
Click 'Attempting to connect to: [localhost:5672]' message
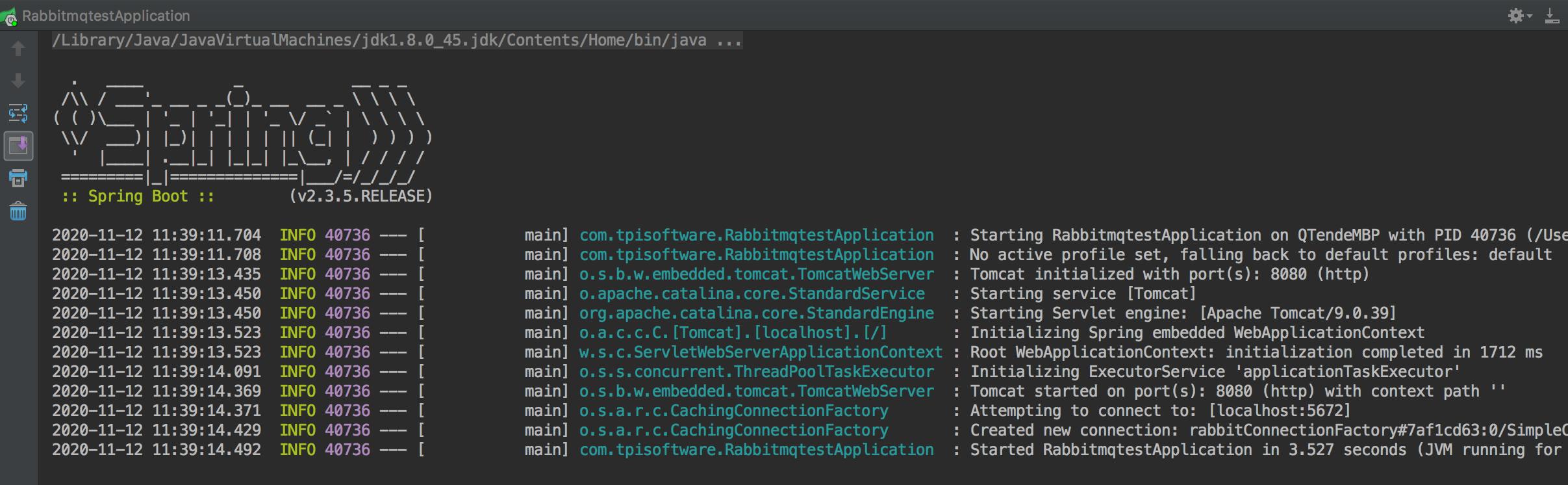(x=1160, y=411)
